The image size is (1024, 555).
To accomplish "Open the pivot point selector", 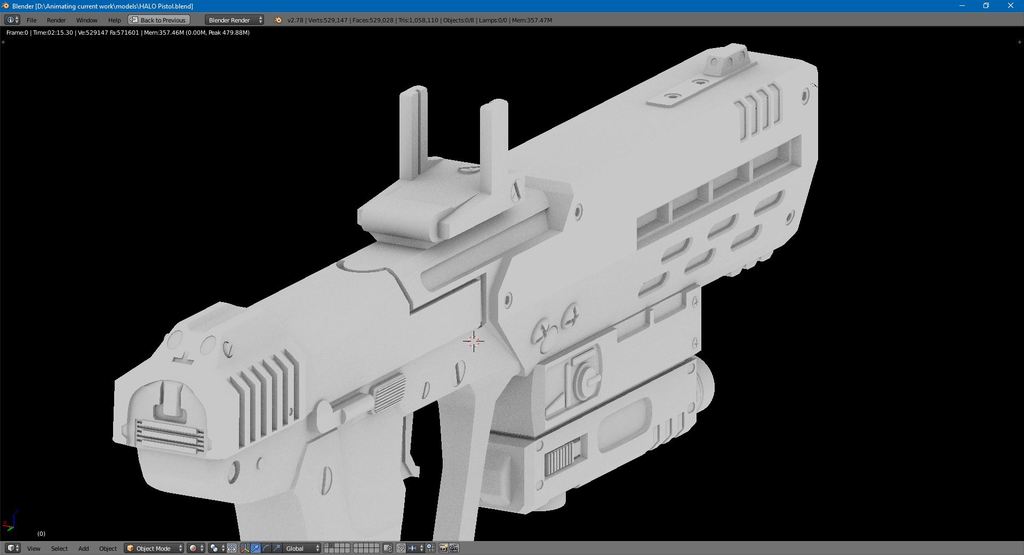I will coord(217,548).
